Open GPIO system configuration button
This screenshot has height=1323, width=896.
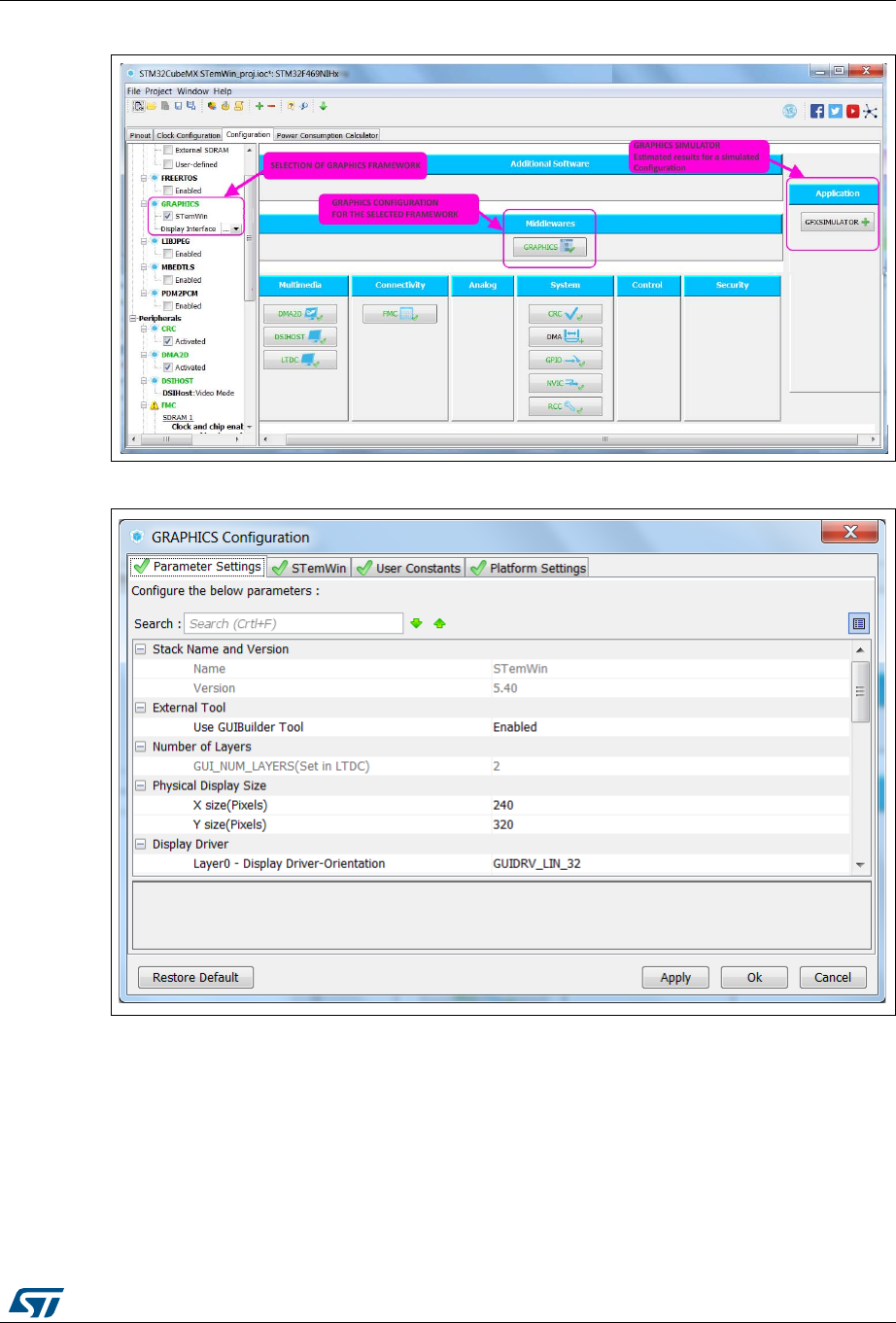coord(566,360)
